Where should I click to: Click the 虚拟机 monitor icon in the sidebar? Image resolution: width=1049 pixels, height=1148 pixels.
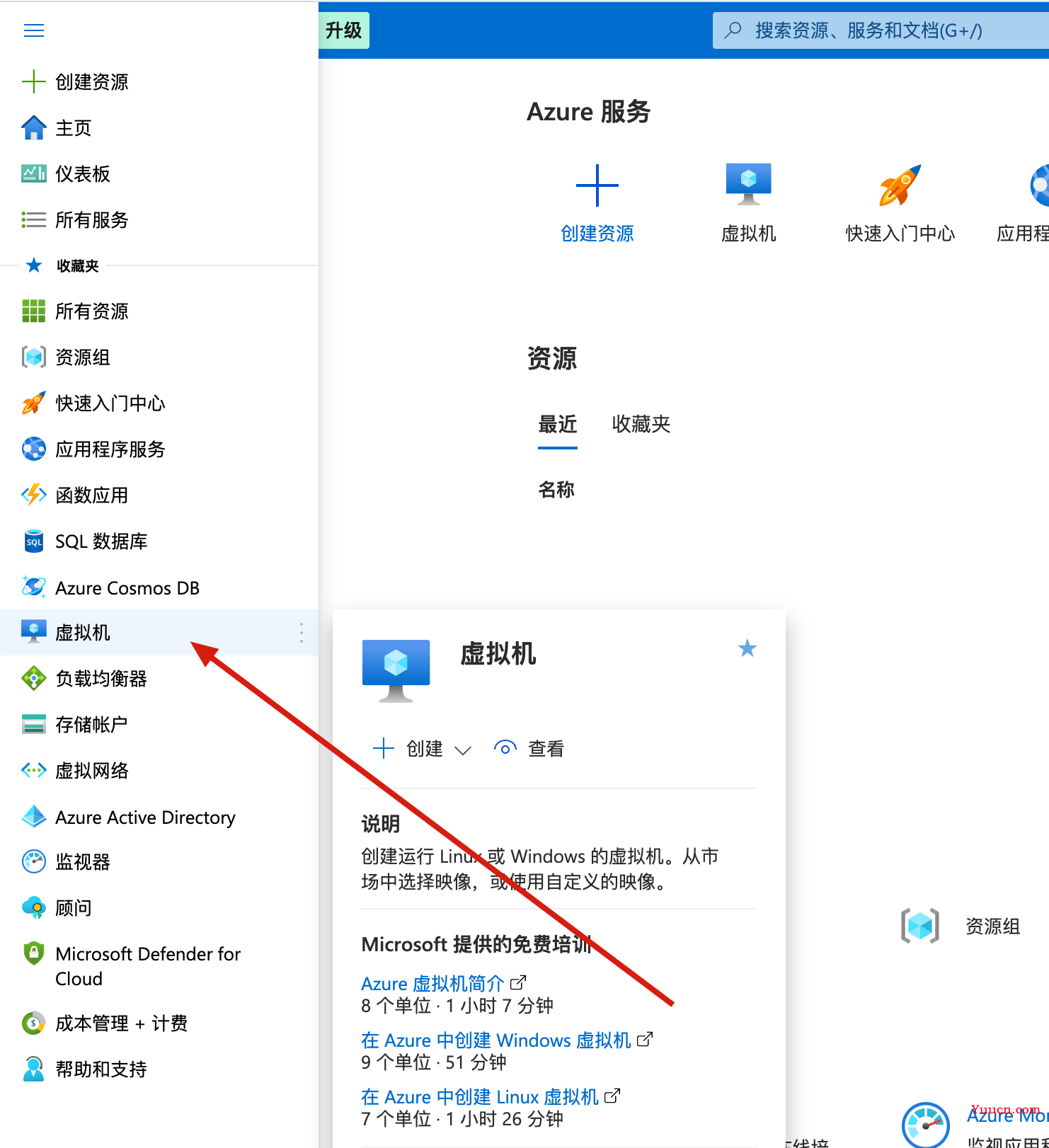(33, 631)
